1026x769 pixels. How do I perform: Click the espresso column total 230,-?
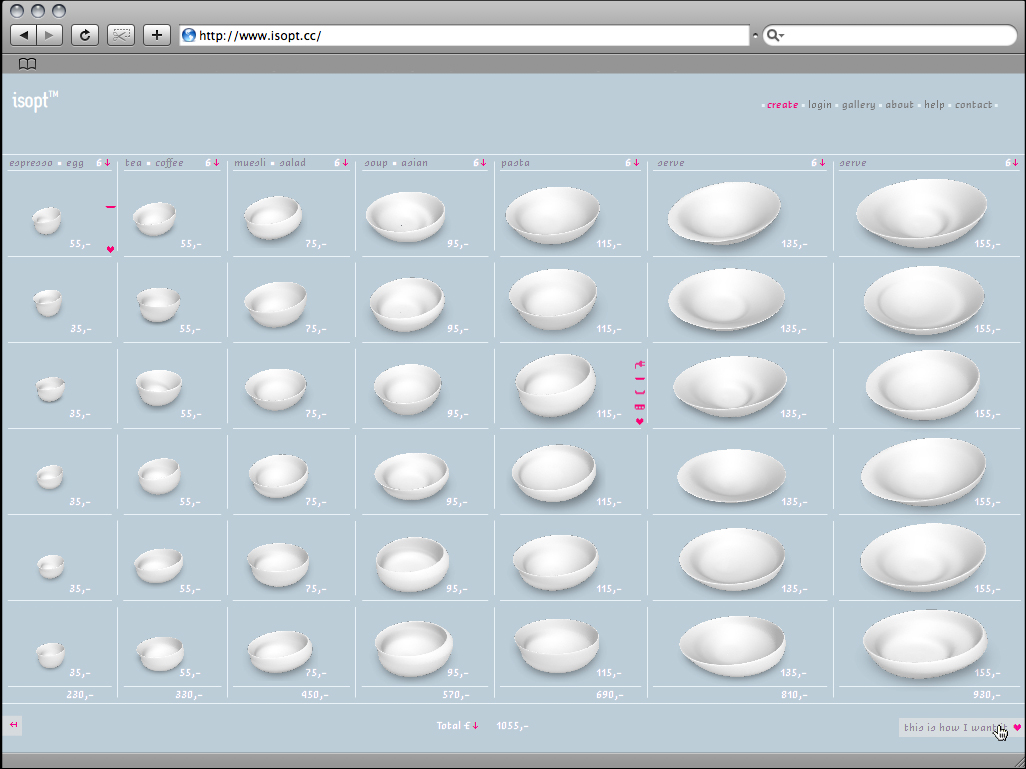(x=80, y=695)
